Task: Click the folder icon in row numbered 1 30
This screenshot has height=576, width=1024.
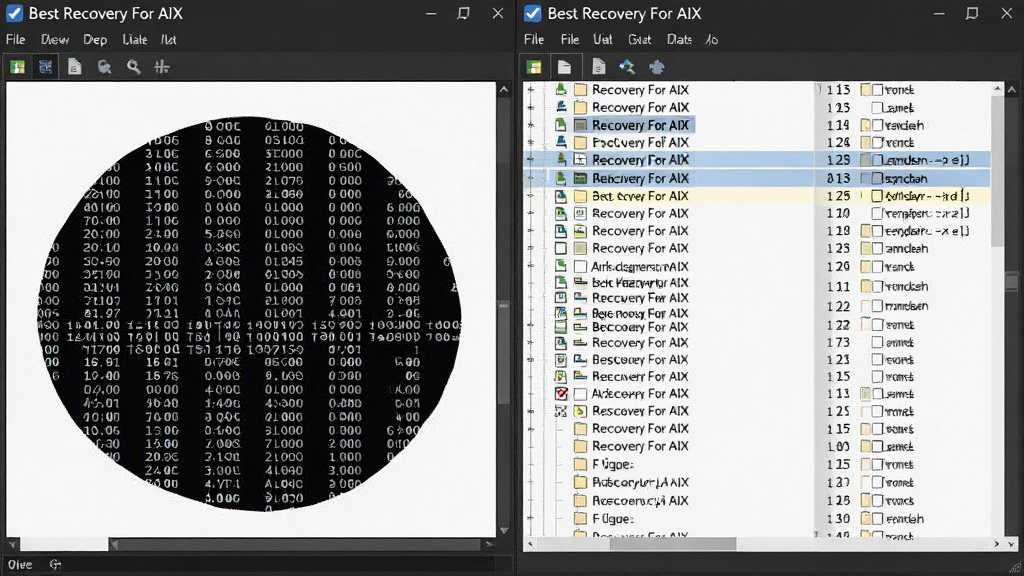Action: (866, 519)
